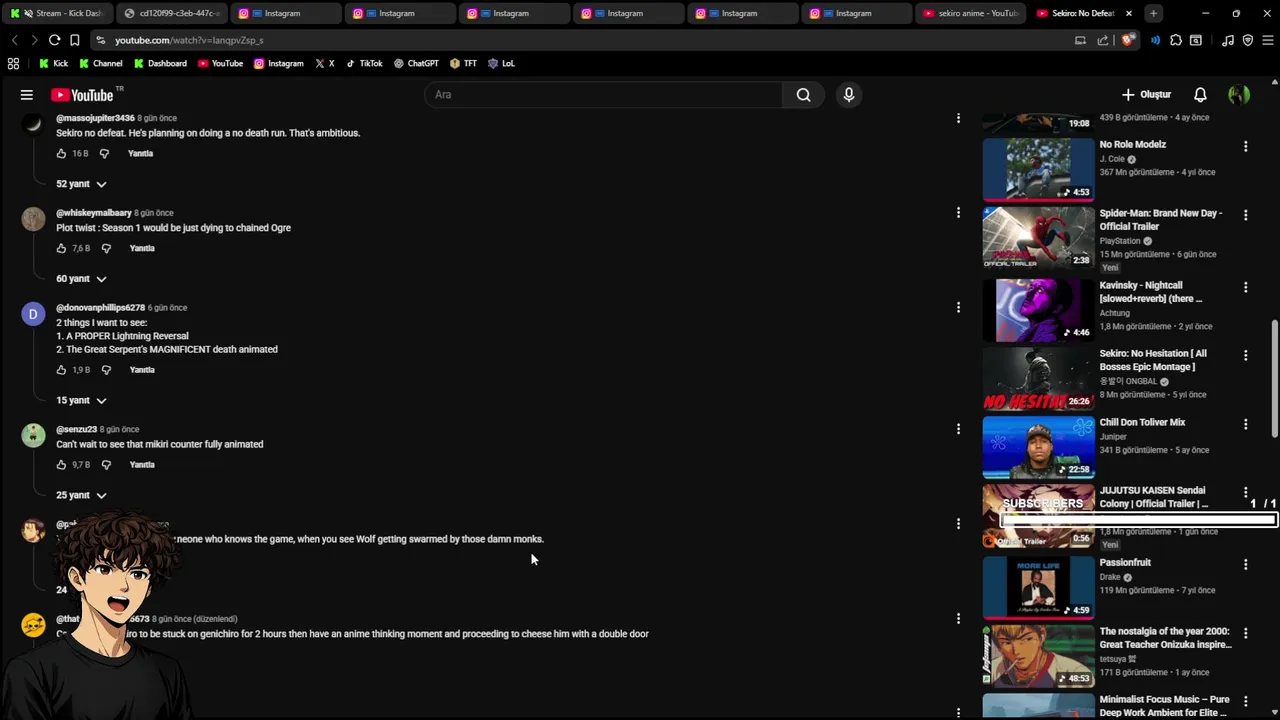Open the Kick bookmark

(x=53, y=63)
